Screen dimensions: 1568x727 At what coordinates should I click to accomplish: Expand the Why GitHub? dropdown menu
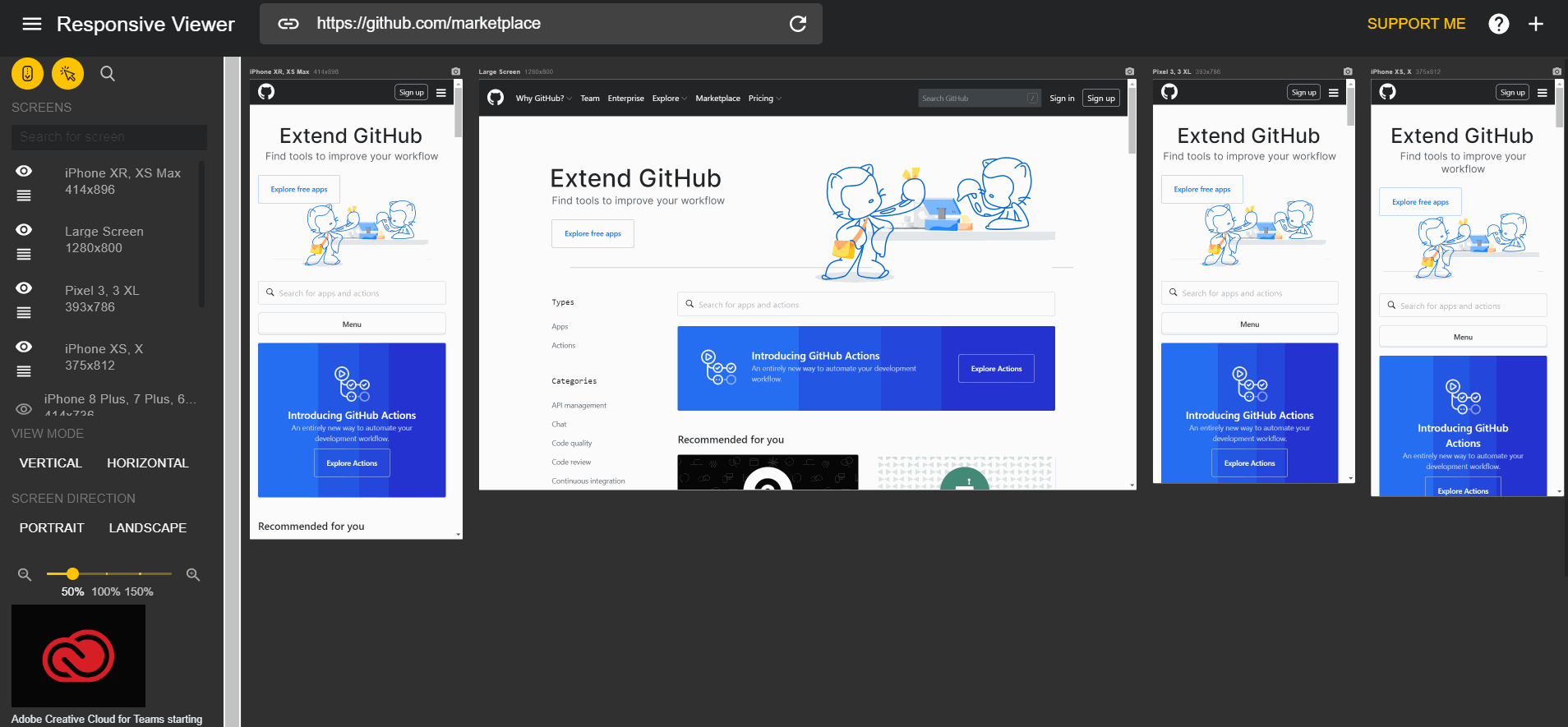click(x=543, y=99)
